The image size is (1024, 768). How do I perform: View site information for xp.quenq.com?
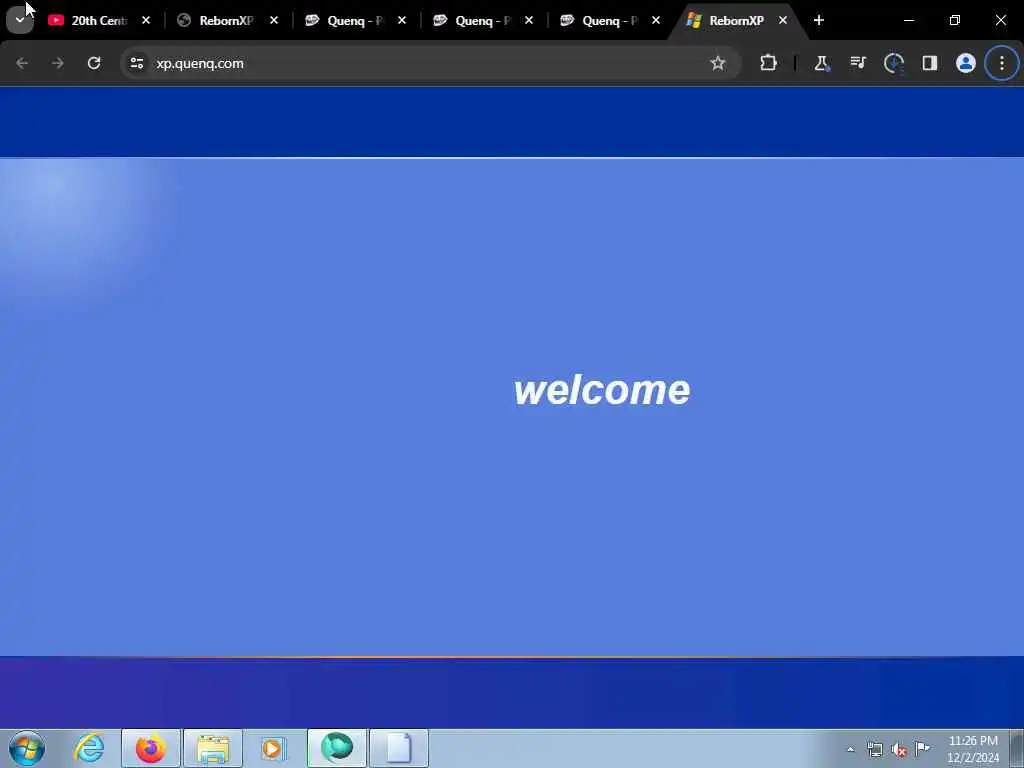coord(136,63)
